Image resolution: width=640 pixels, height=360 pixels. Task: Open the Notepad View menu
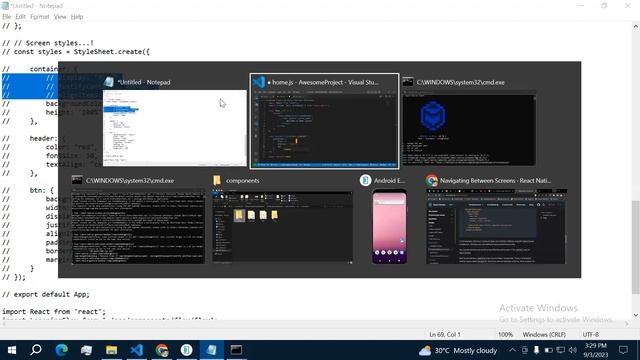click(x=60, y=17)
